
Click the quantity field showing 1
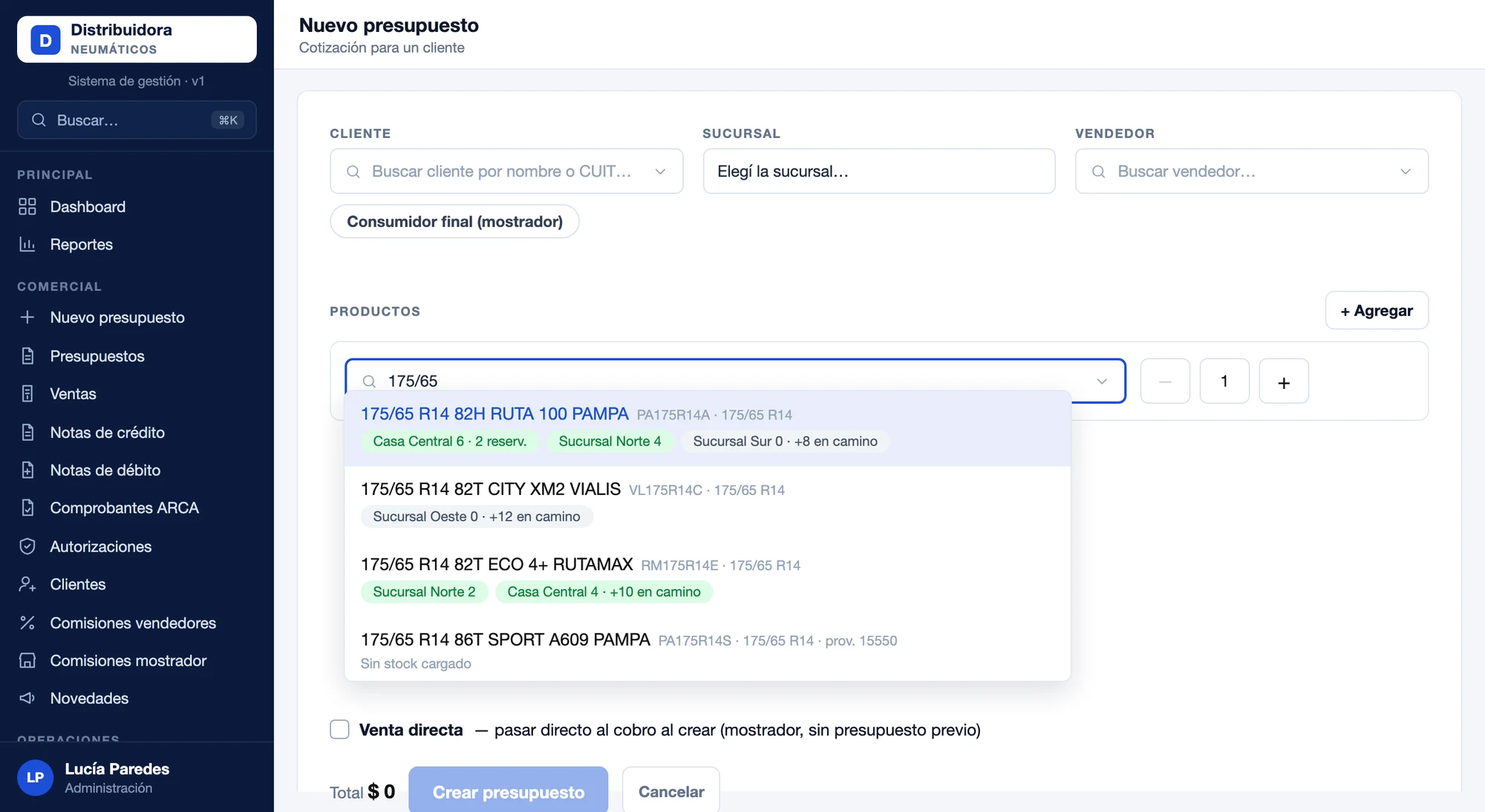click(1224, 382)
